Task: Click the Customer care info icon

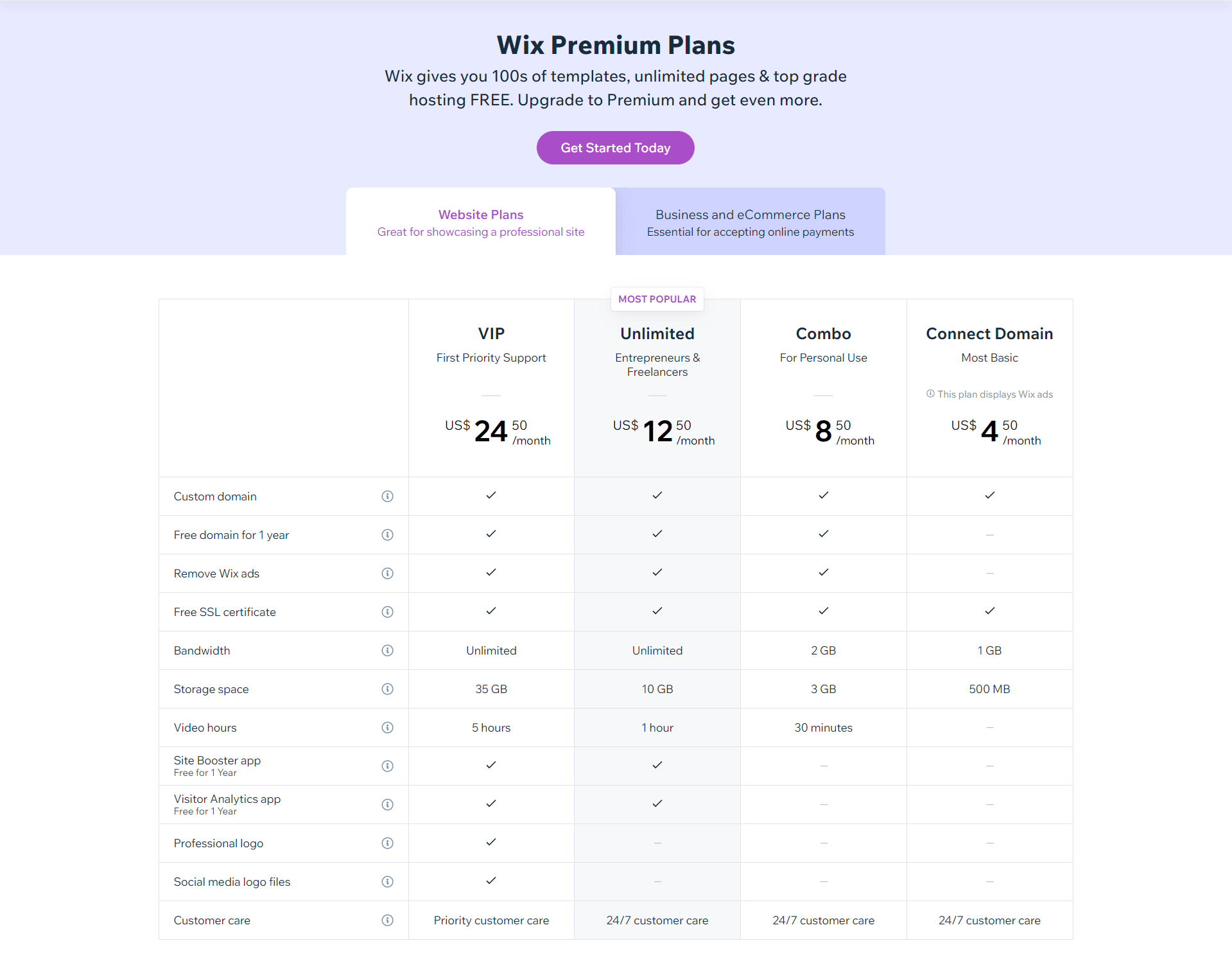Action: (x=387, y=920)
